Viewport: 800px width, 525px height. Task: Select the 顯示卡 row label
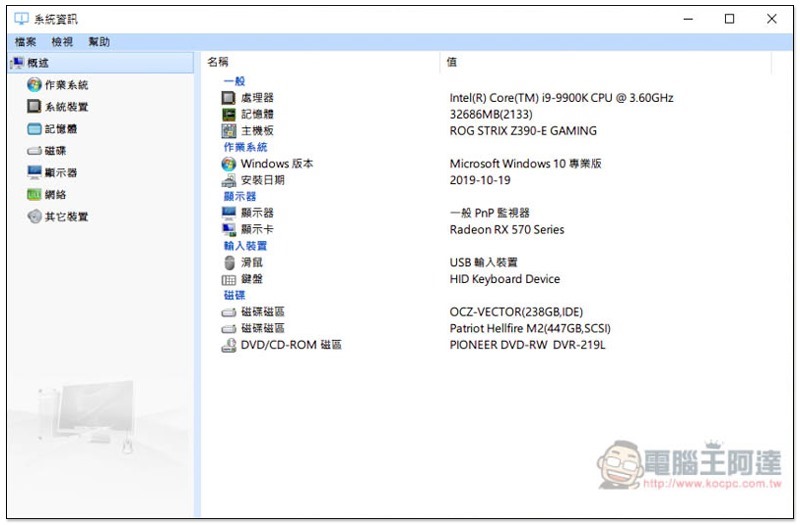tap(257, 230)
